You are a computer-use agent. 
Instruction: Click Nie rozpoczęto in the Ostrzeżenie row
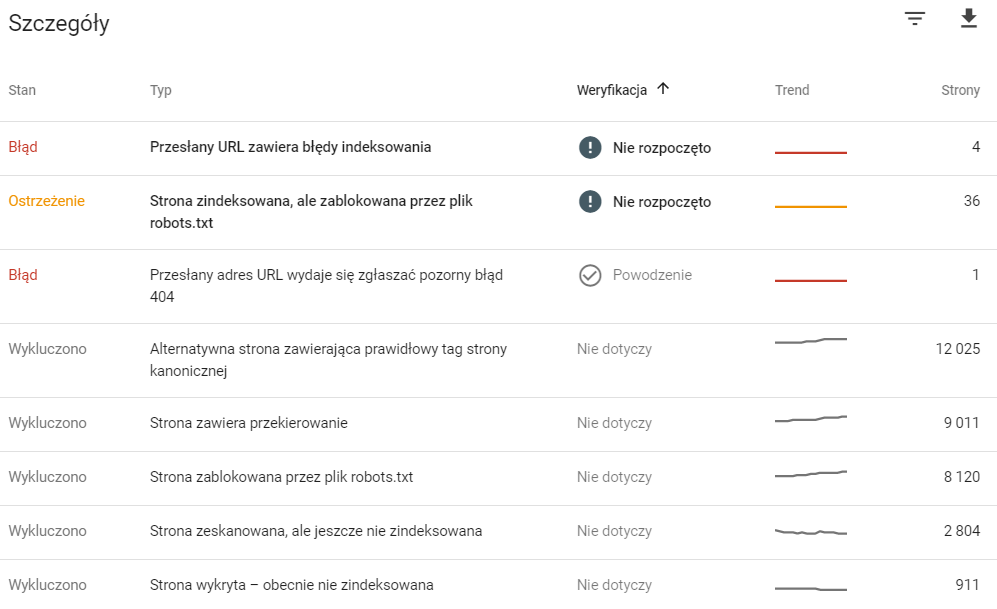662,202
